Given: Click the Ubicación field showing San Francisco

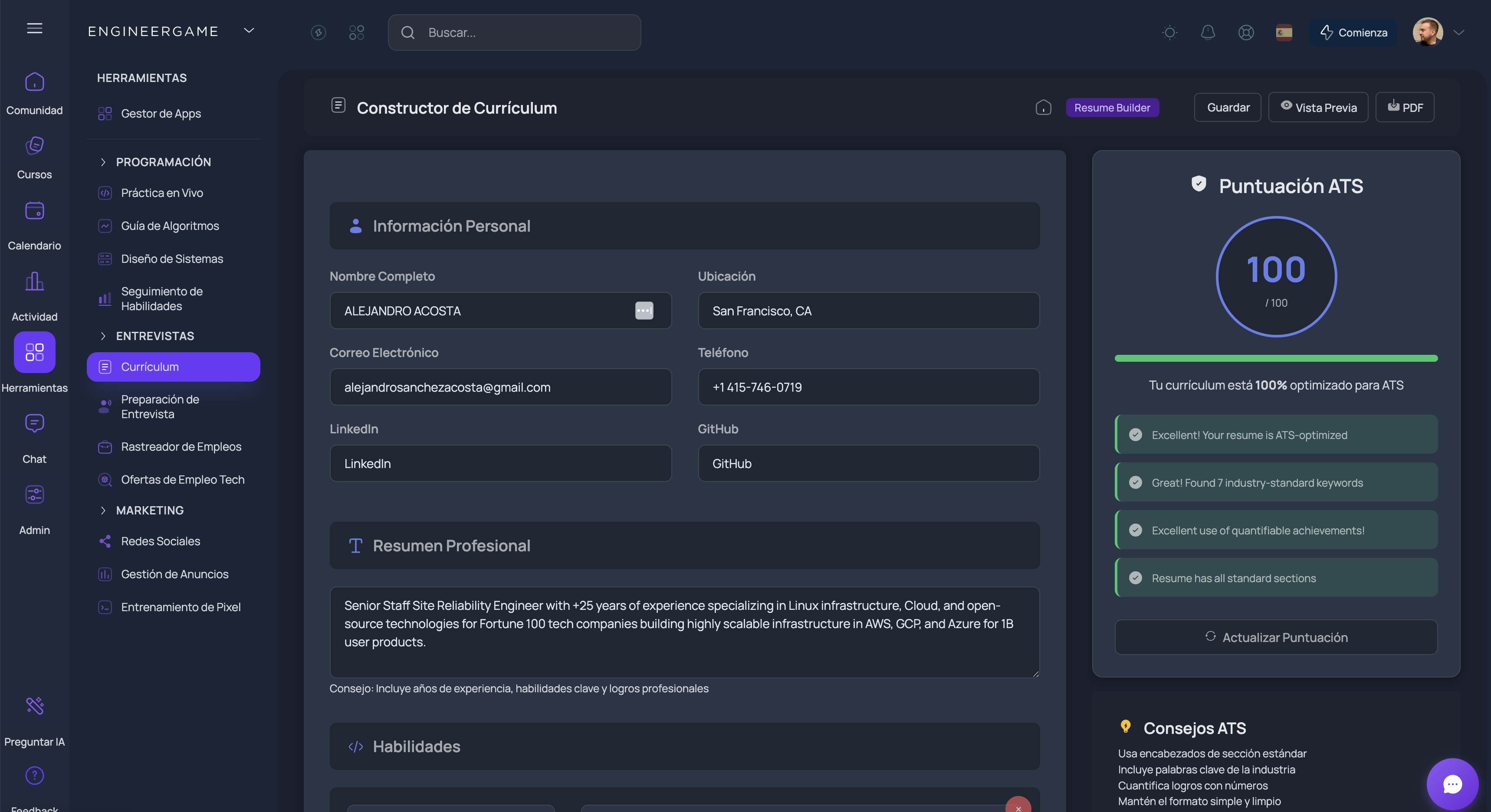Looking at the screenshot, I should click(867, 311).
